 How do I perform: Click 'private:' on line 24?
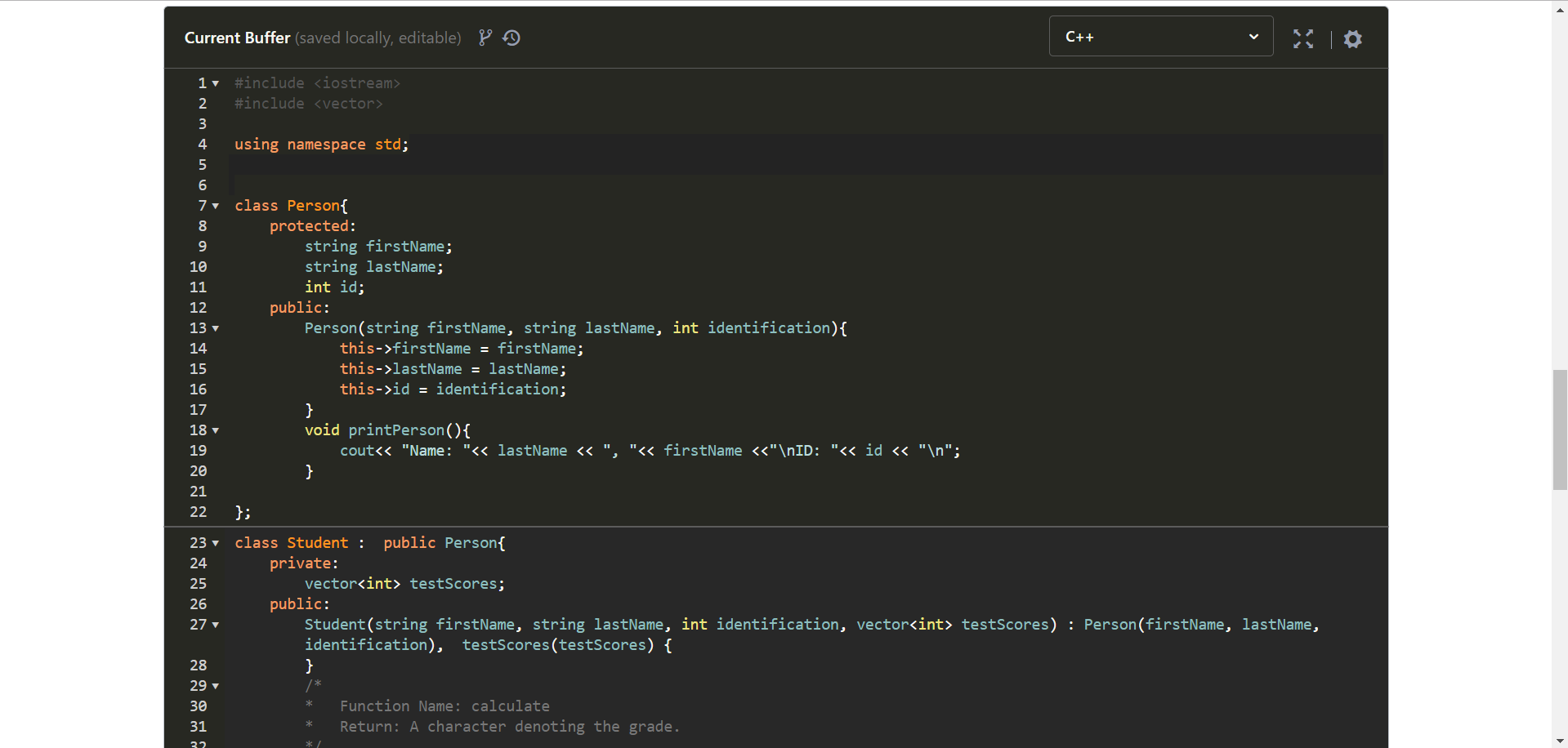tap(303, 563)
